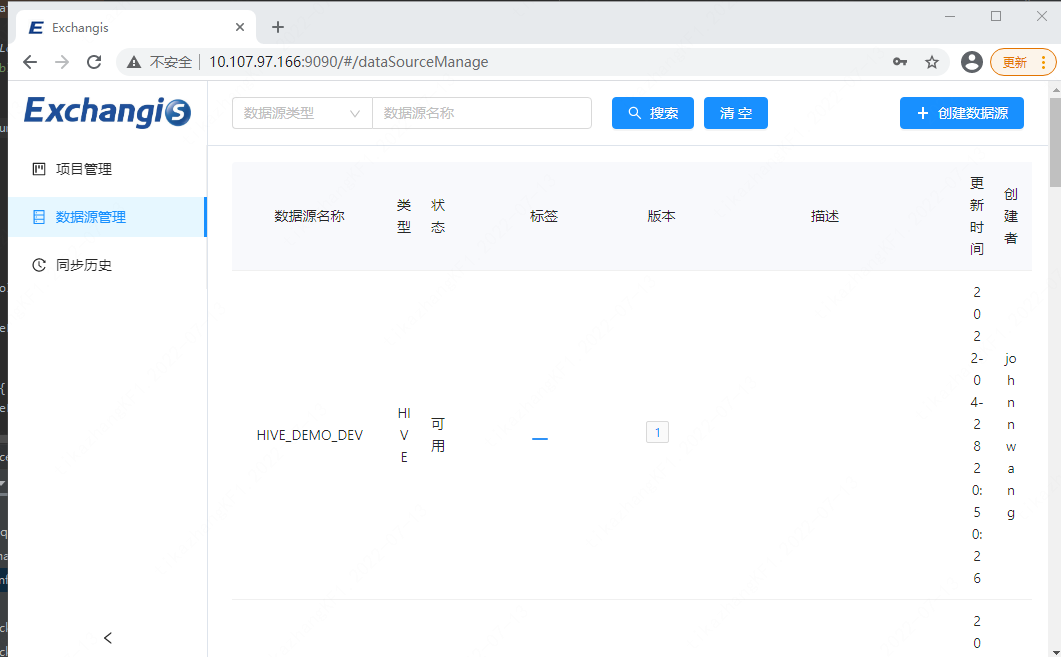Click the Chrome profile avatar icon
This screenshot has width=1061, height=657.
971,61
